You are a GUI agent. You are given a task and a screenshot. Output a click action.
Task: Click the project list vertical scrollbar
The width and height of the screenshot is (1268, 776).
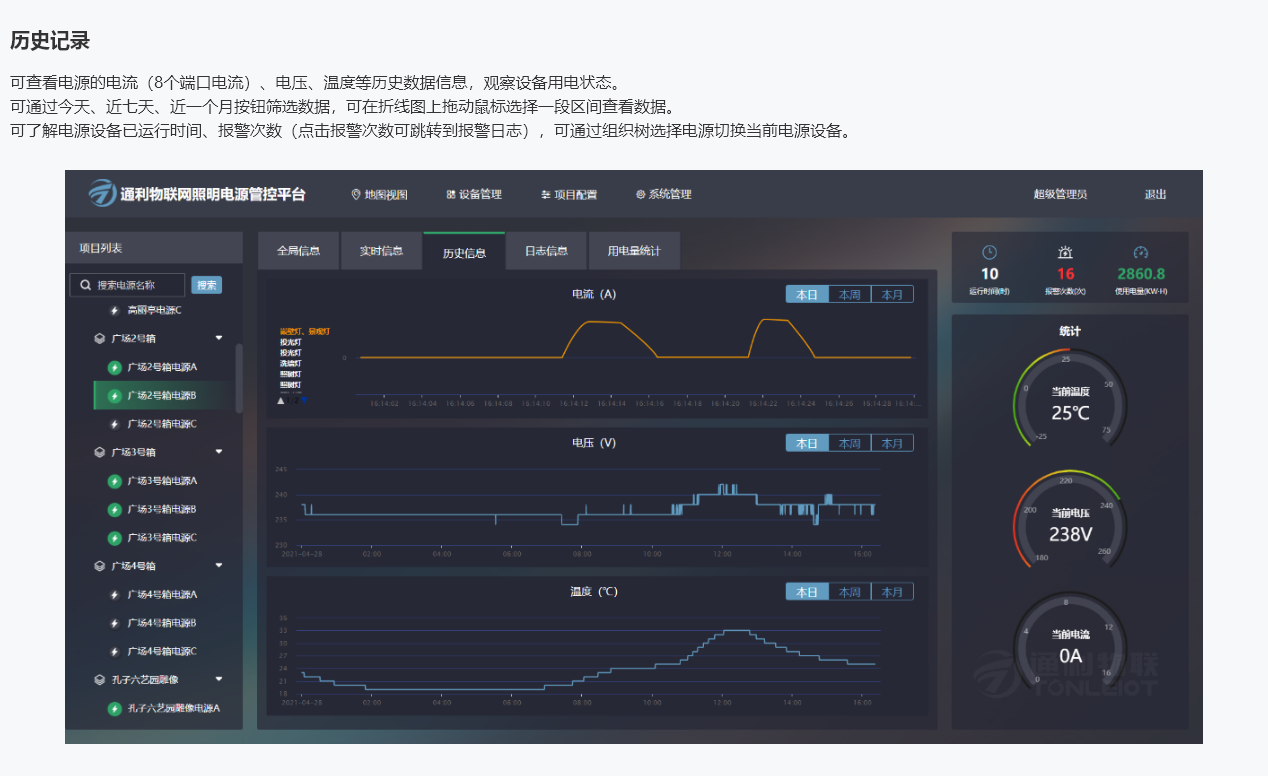coord(238,378)
